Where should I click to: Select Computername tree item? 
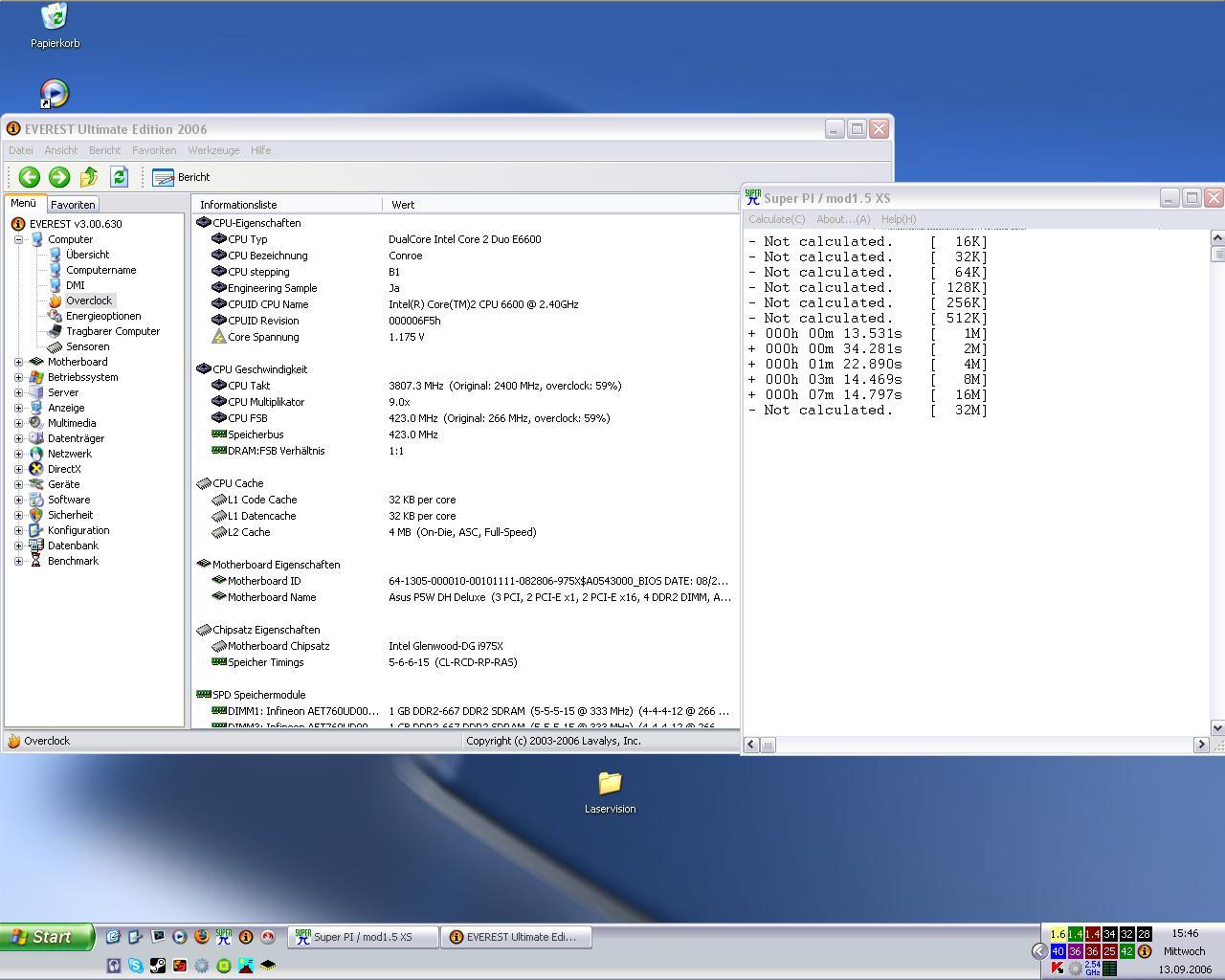(100, 270)
